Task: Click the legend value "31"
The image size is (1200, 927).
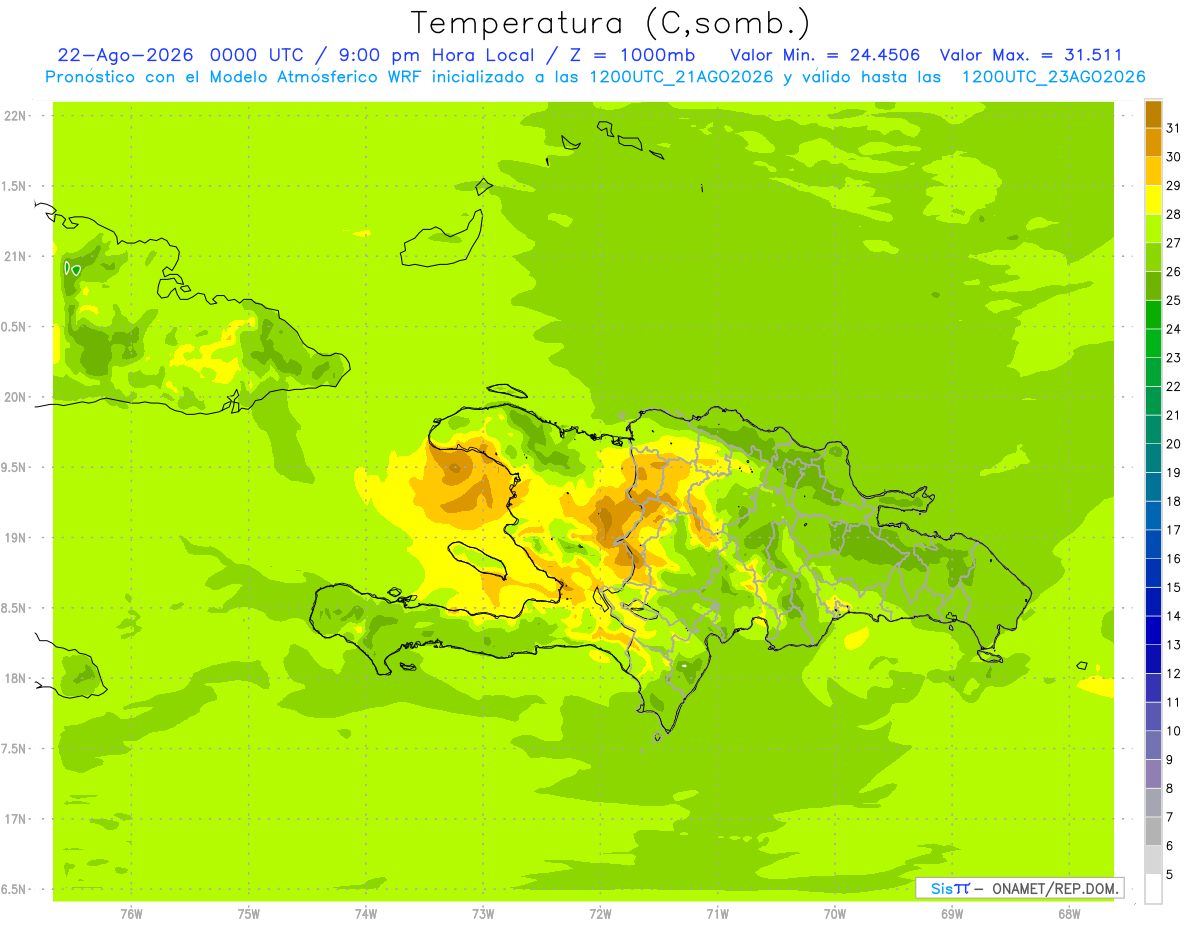Action: 1174,128
